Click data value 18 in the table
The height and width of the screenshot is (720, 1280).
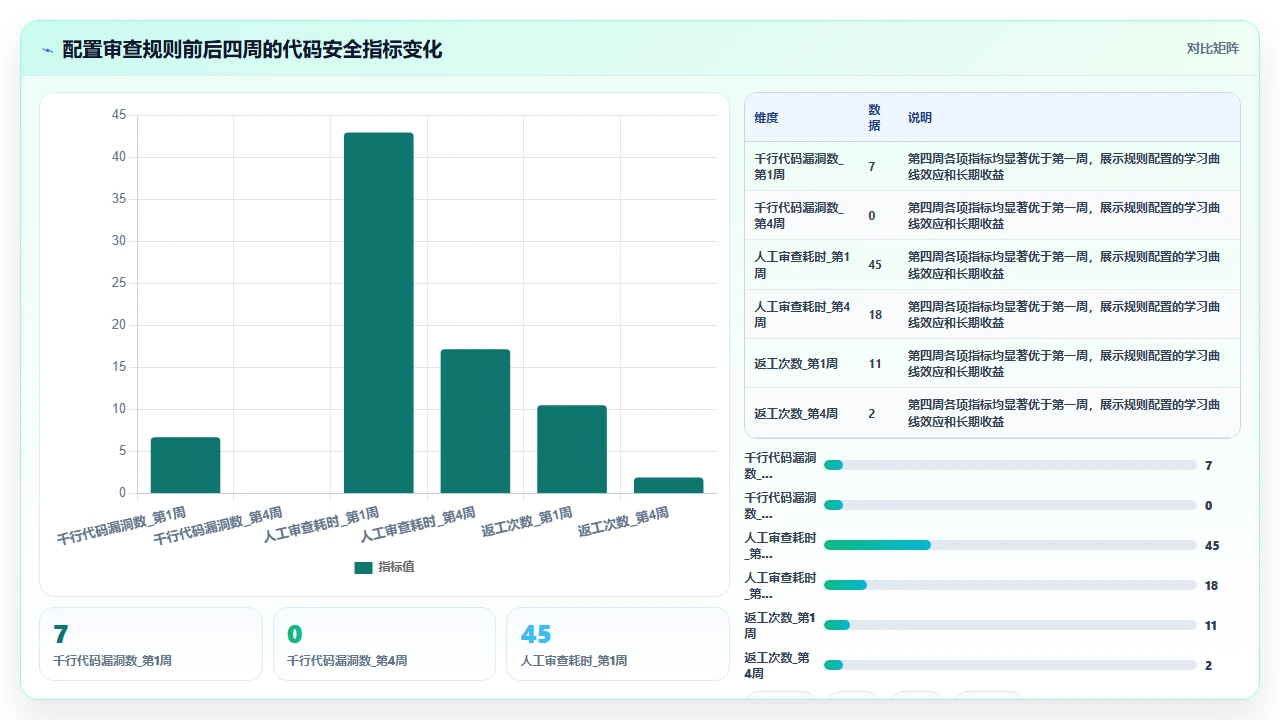click(875, 314)
